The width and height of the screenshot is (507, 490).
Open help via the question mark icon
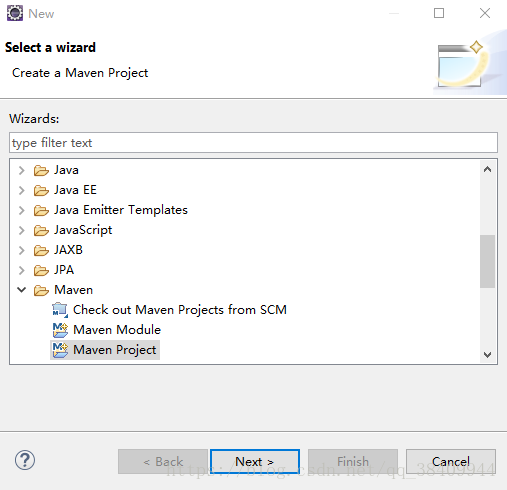[x=25, y=460]
